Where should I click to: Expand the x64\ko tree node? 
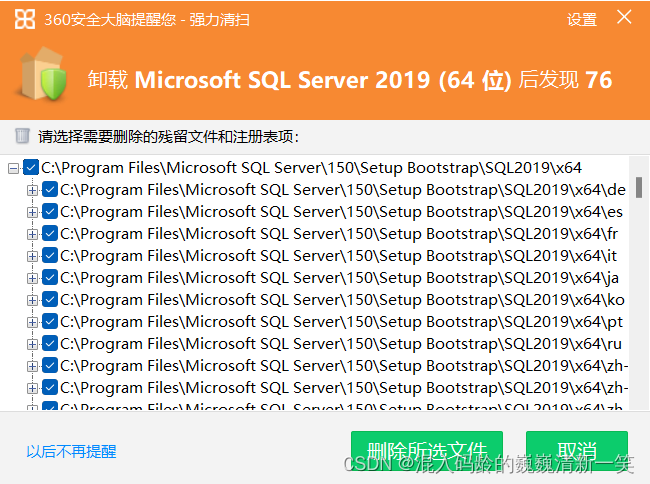tap(32, 300)
